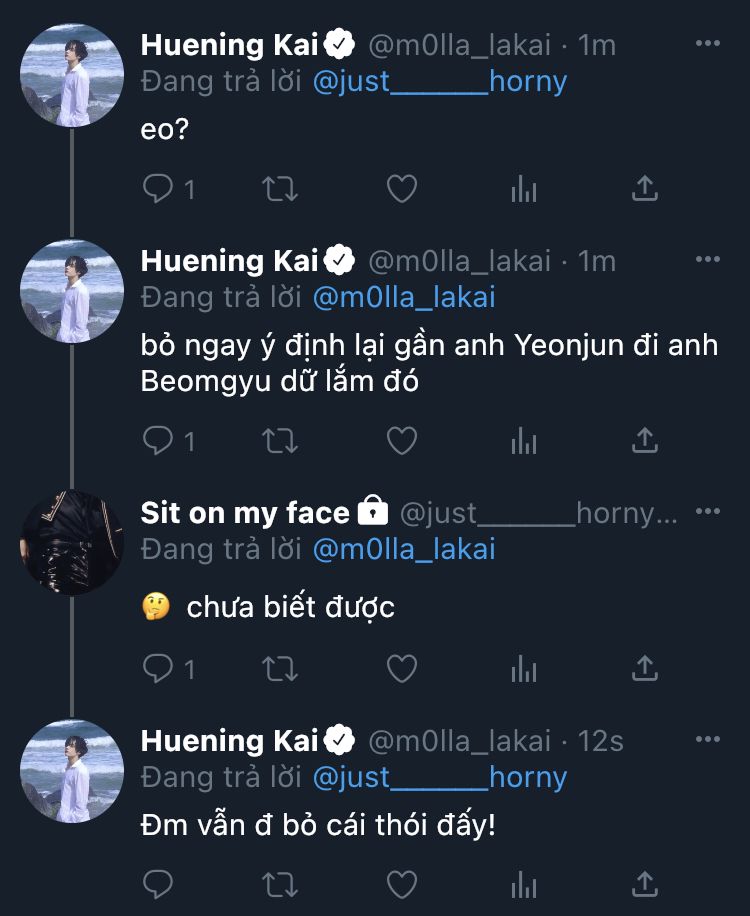Retweet the "eo?" tweet
This screenshot has width=750, height=916.
click(280, 187)
